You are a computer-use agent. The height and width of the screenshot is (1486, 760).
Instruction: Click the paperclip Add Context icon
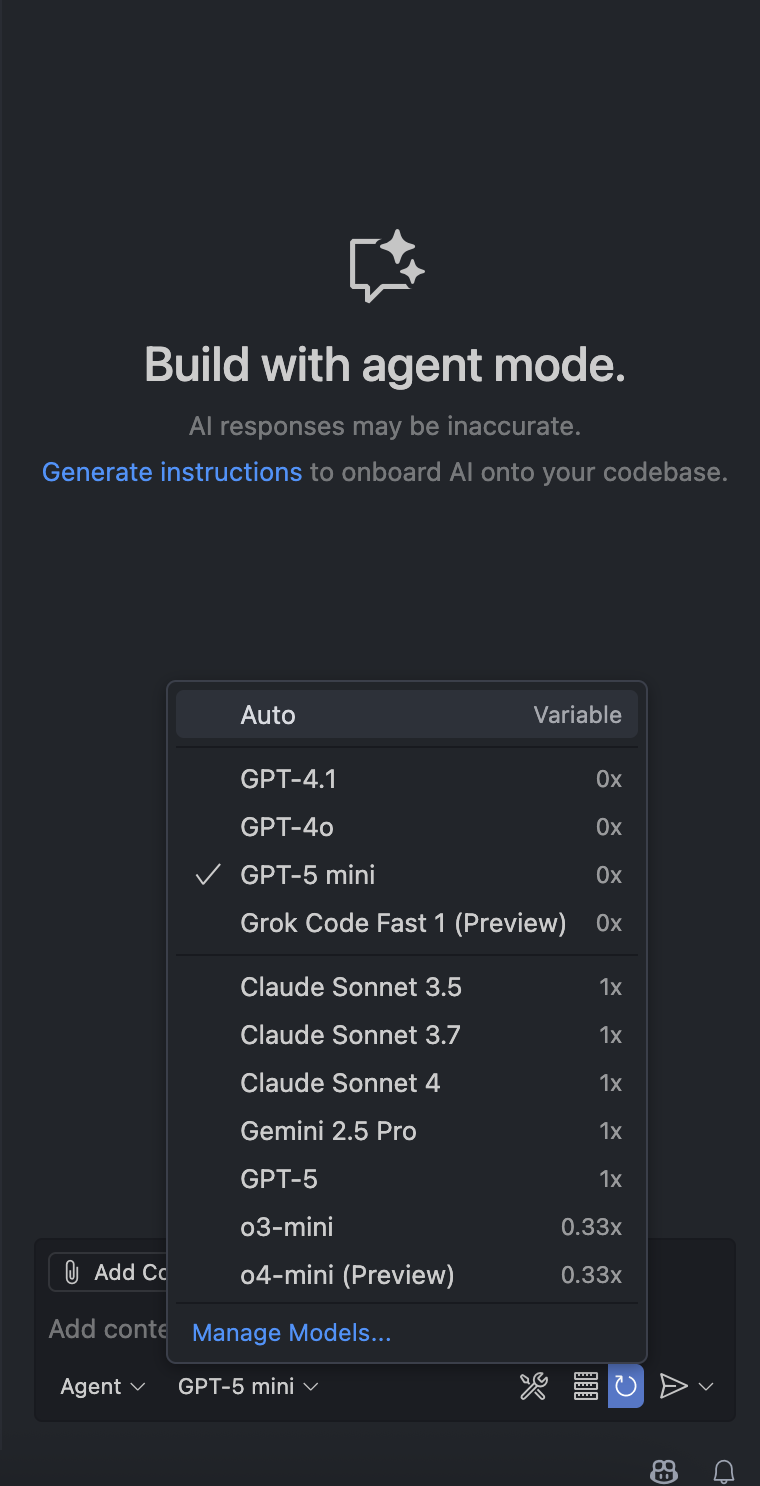(x=72, y=1272)
